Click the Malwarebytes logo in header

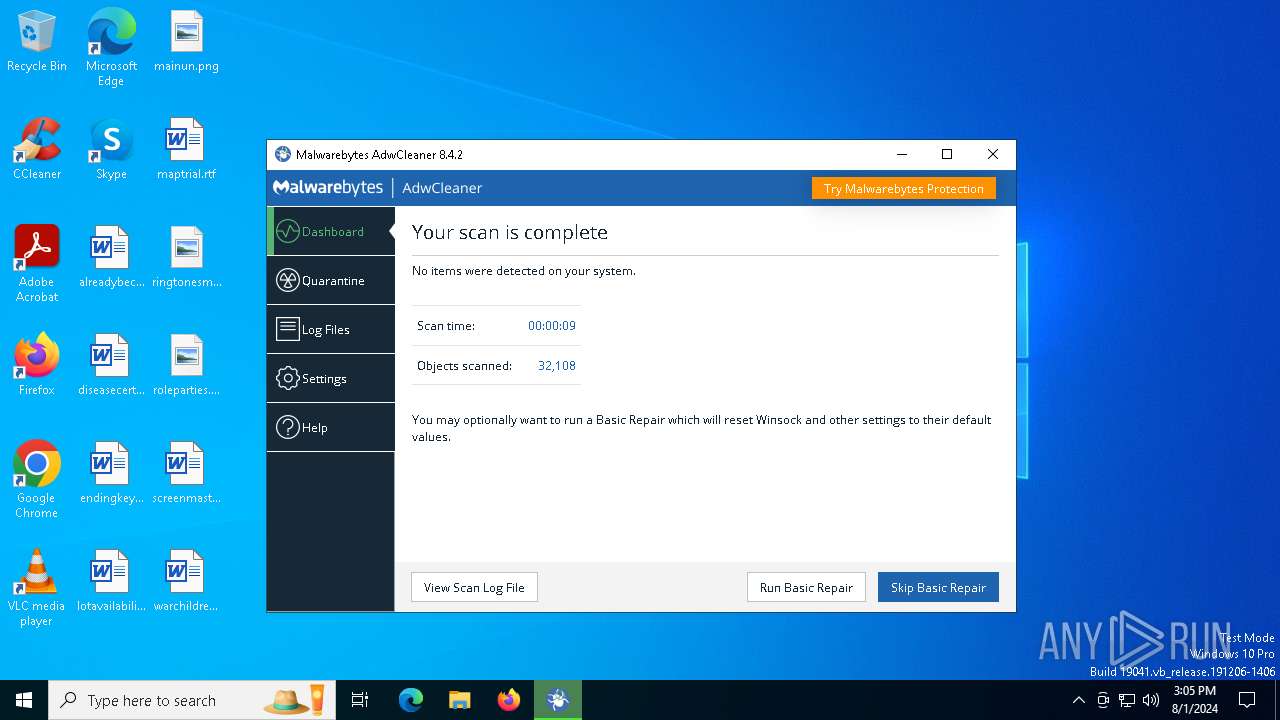[x=328, y=188]
